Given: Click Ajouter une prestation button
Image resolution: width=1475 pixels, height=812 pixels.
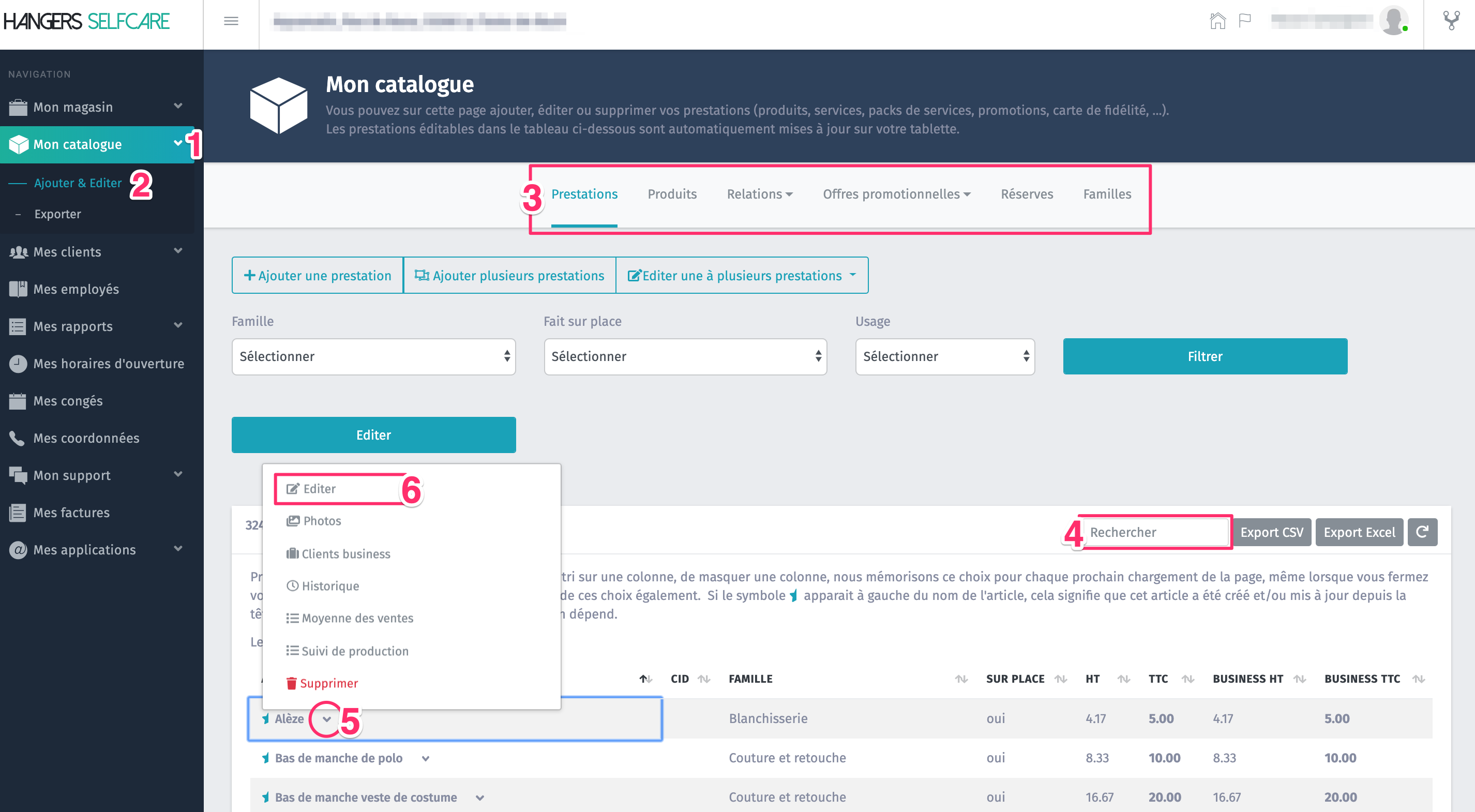Looking at the screenshot, I should click(x=318, y=276).
